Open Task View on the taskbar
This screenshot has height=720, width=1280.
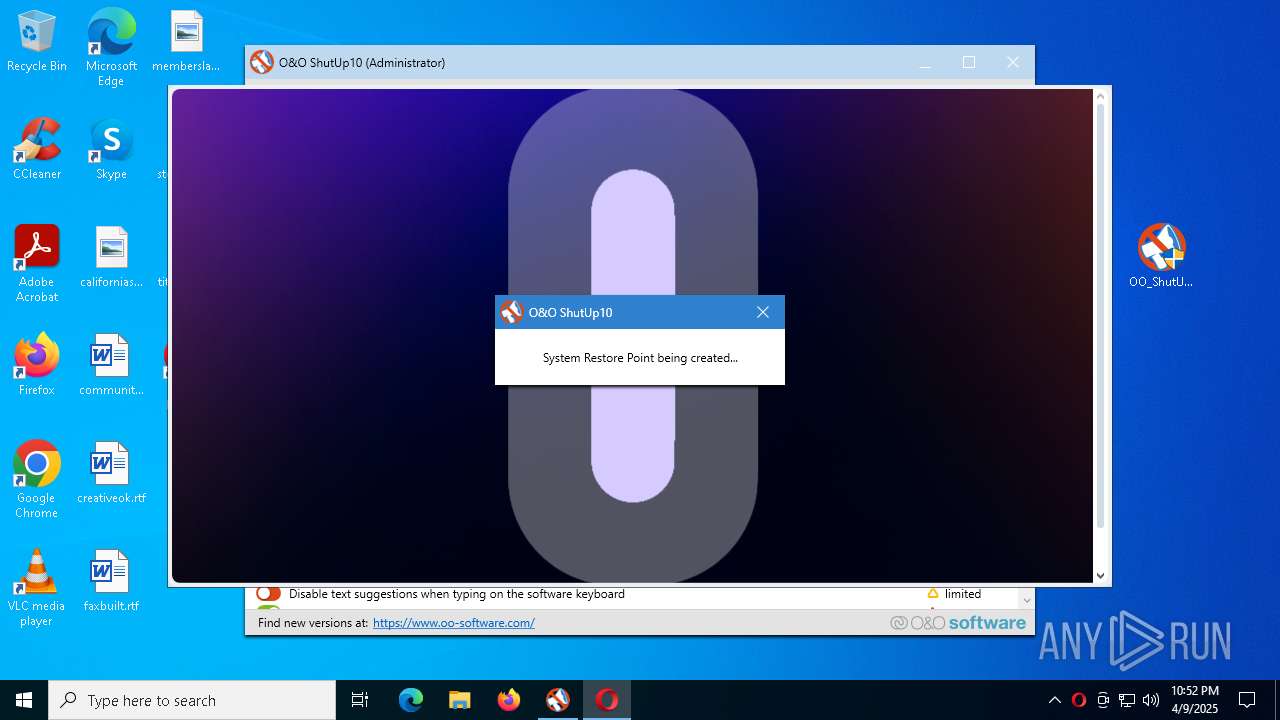click(360, 700)
